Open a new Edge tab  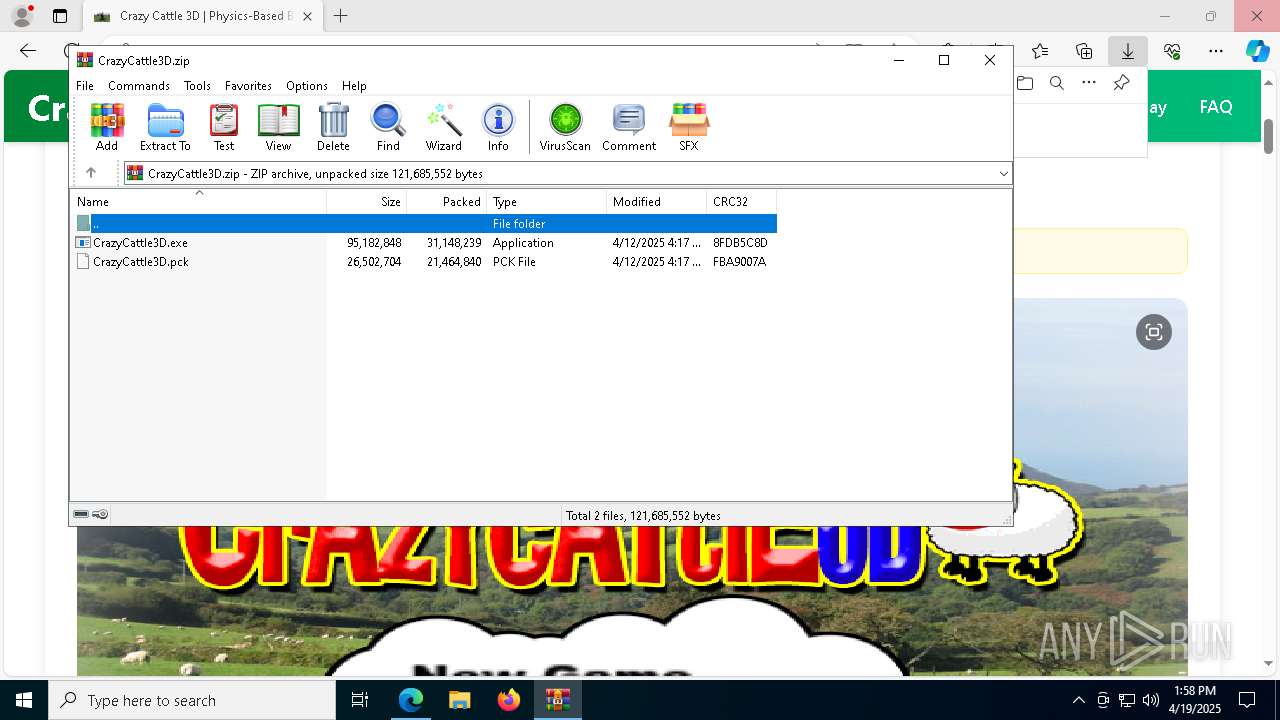[x=341, y=16]
